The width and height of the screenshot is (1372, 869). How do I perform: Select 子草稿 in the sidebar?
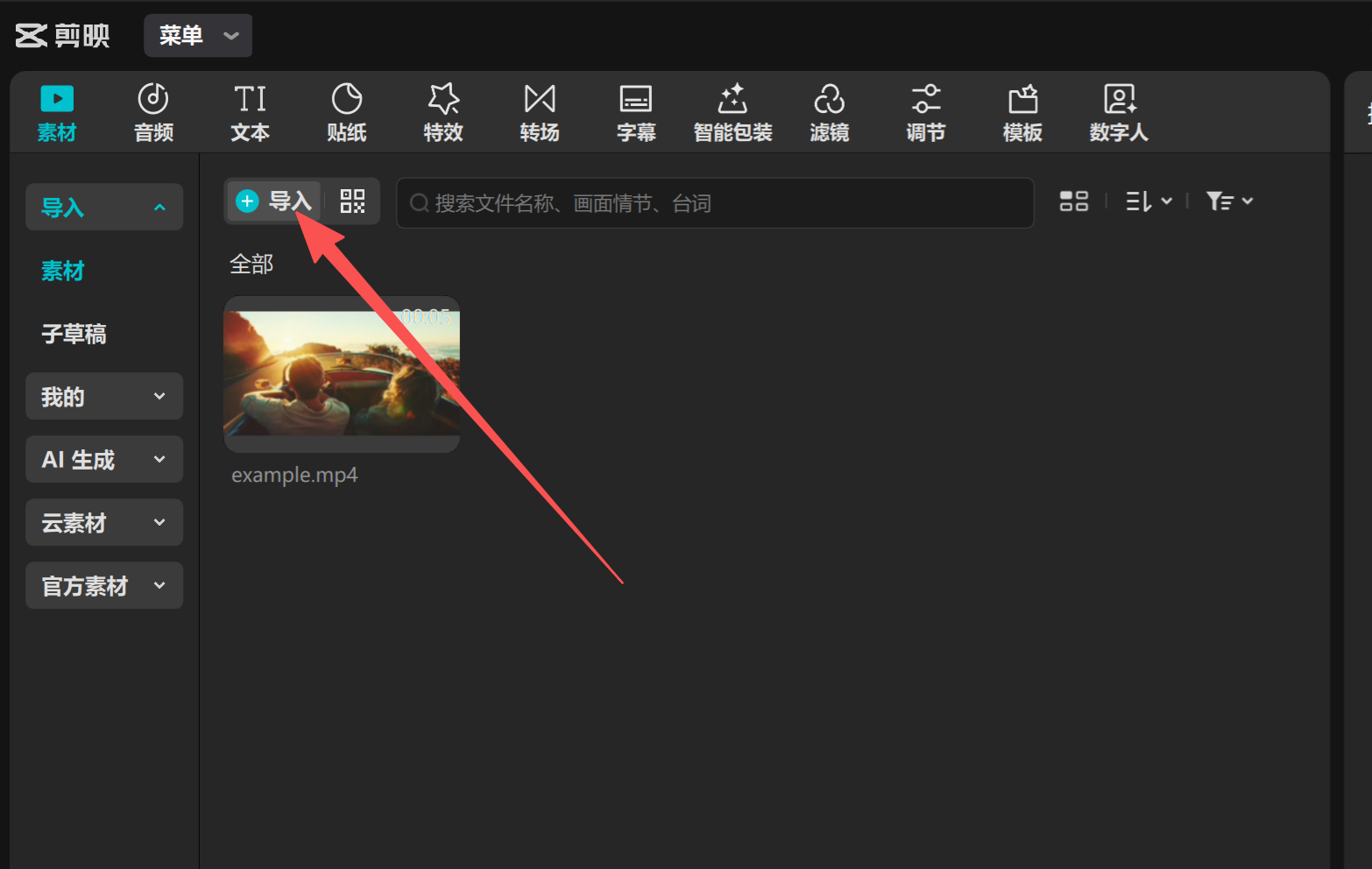coord(74,334)
